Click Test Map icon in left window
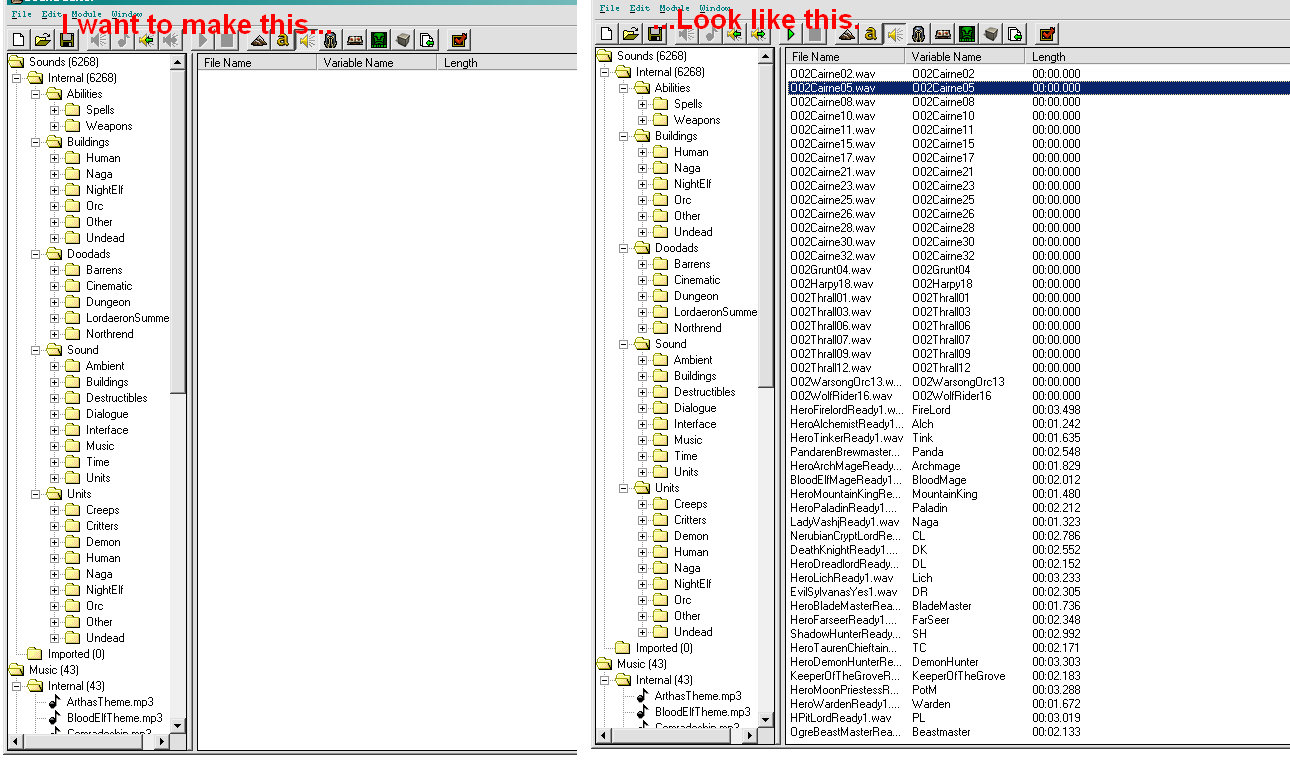 tap(459, 40)
